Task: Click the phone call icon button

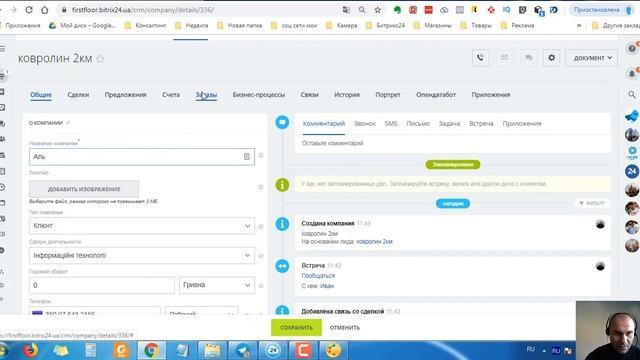Action: point(480,58)
